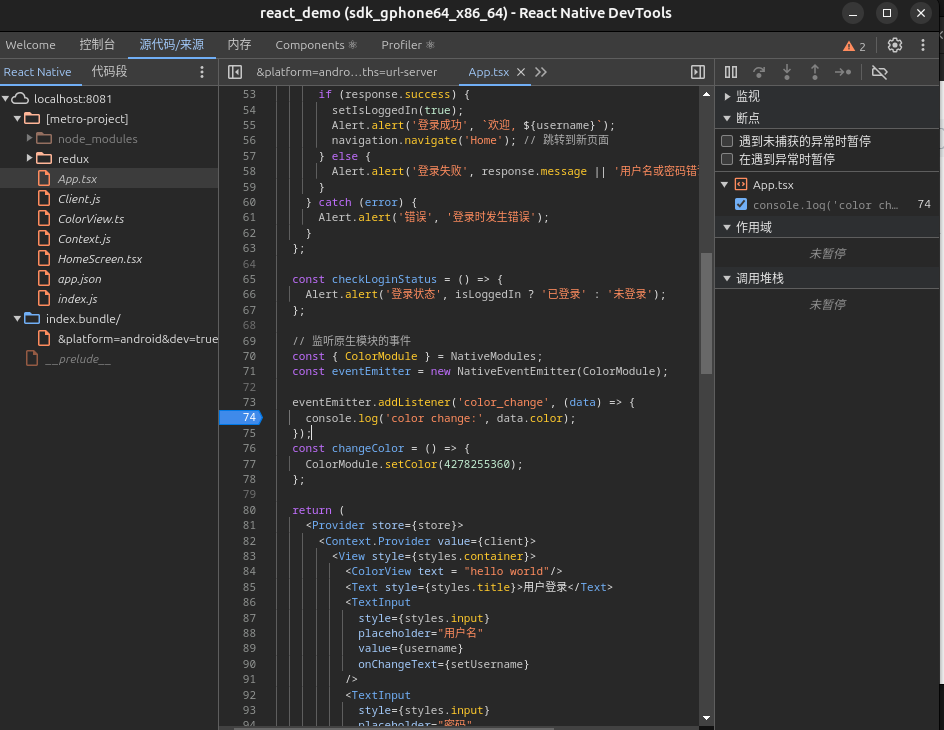Open the 控制台 console tab

pos(97,45)
